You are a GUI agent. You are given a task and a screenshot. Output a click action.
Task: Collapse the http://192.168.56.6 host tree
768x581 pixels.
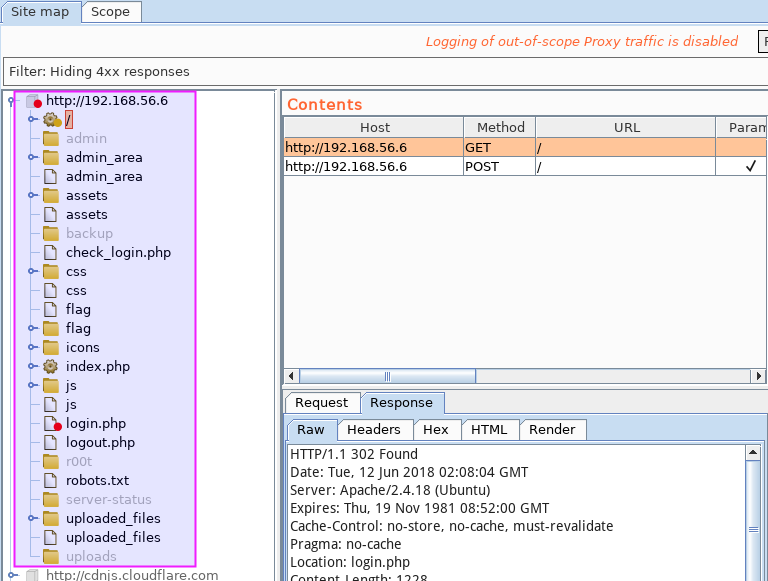(x=11, y=101)
